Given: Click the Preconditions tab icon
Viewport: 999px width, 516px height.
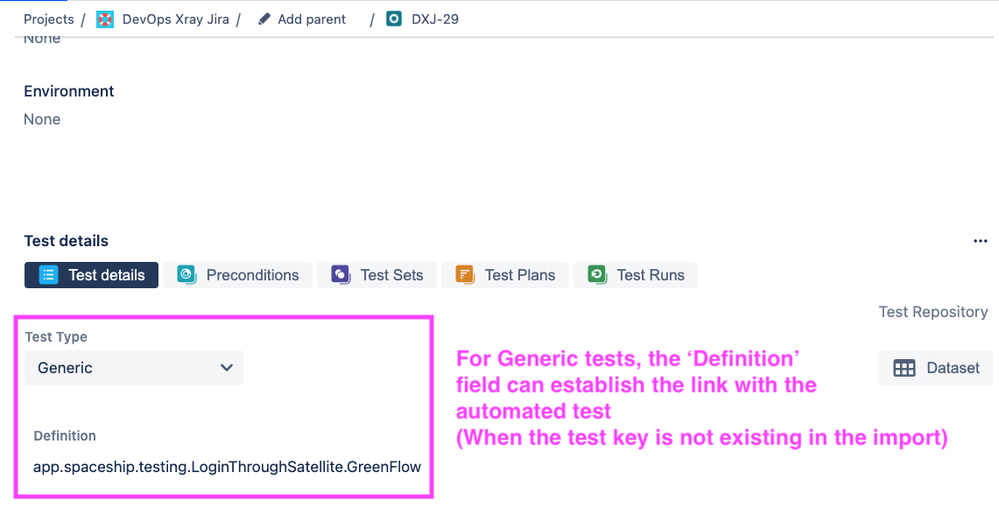Looking at the screenshot, I should pyautogui.click(x=187, y=275).
